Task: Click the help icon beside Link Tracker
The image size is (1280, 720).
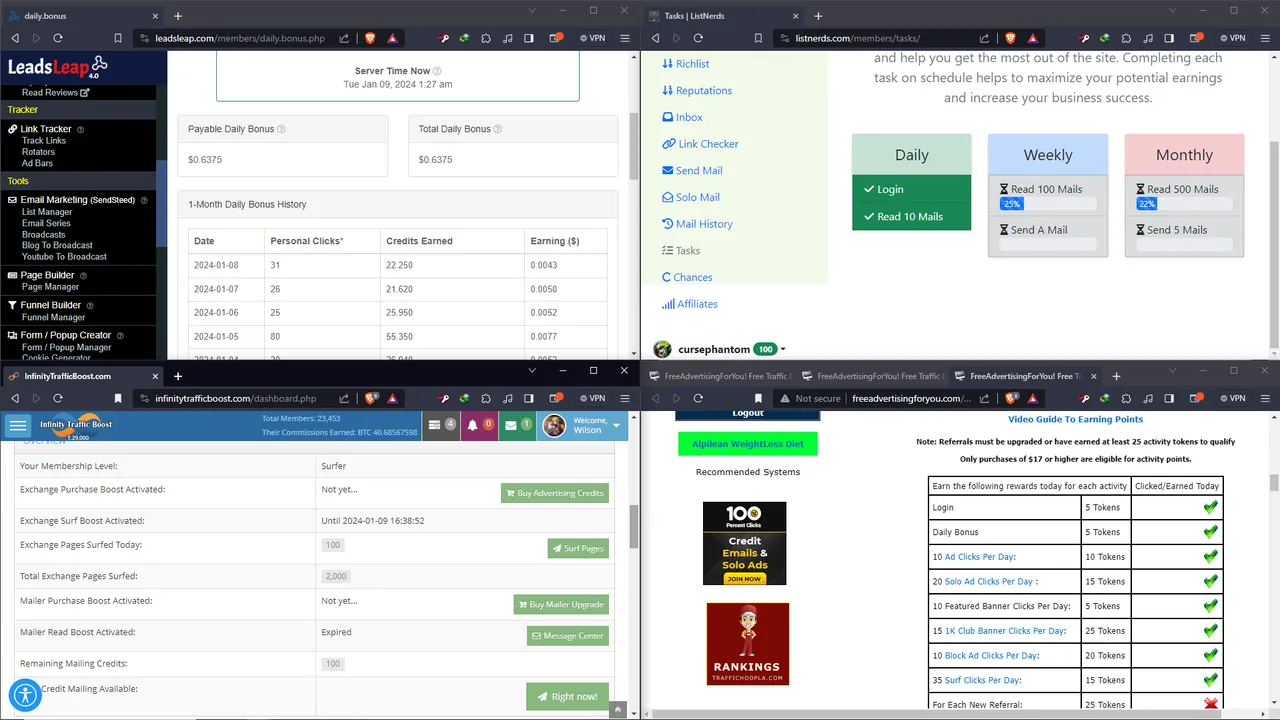Action: click(81, 129)
